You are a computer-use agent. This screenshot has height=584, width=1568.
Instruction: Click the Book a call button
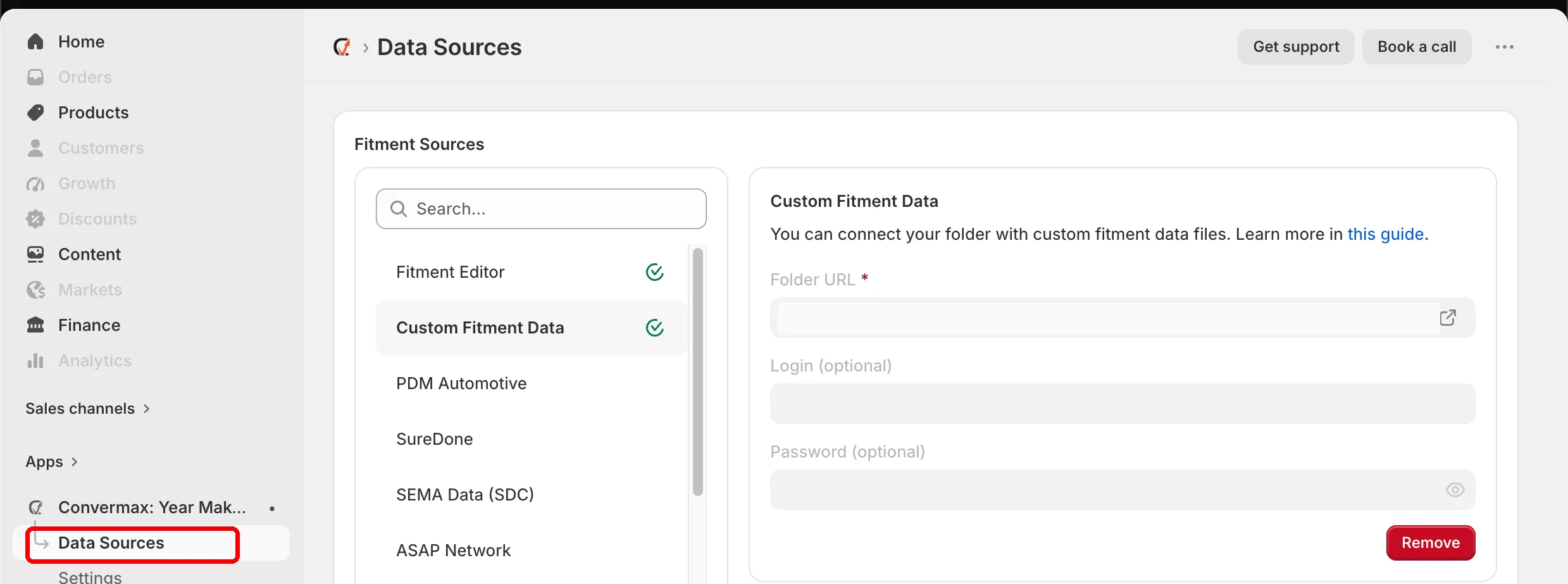1417,47
